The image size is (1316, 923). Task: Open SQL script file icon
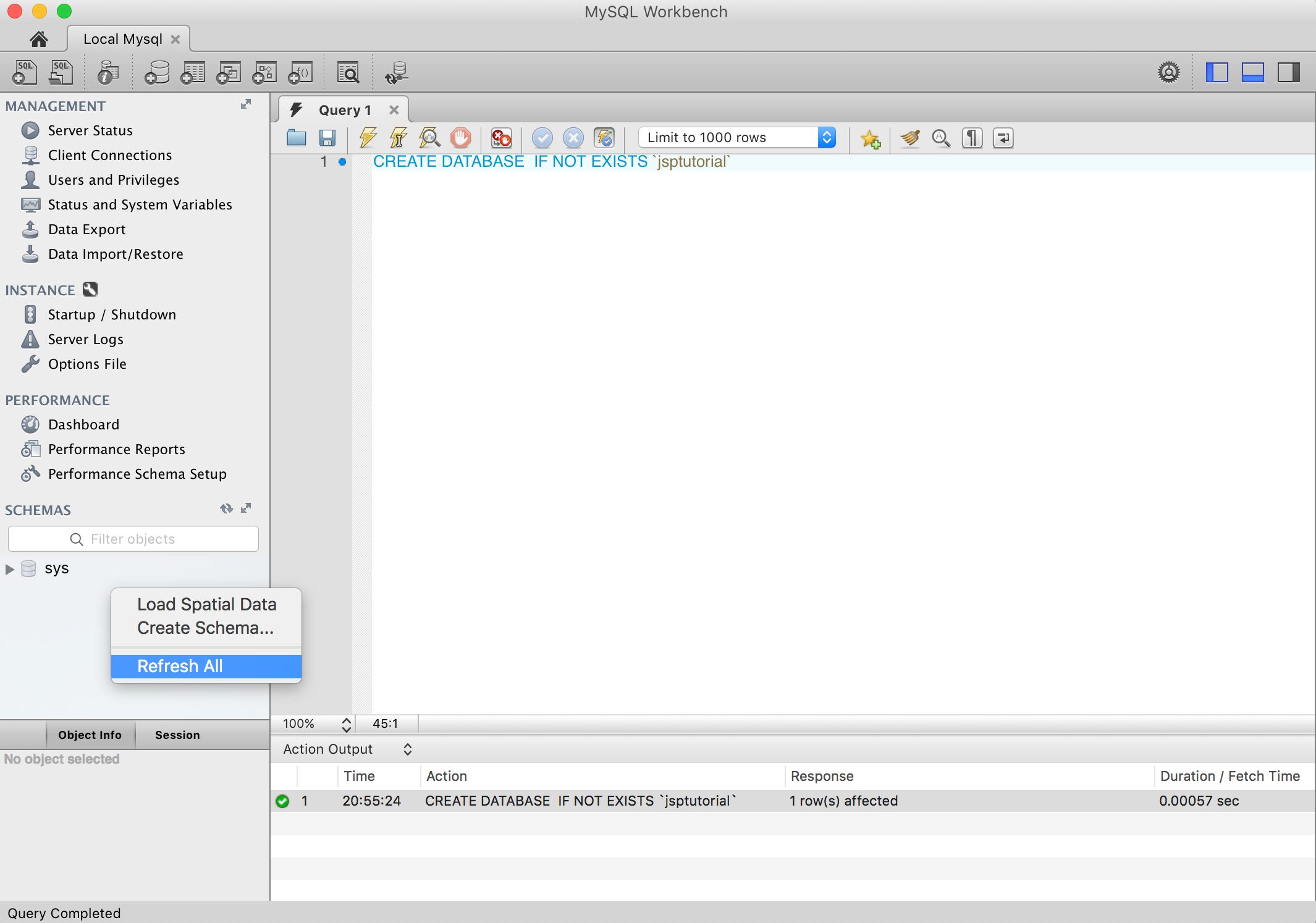pyautogui.click(x=61, y=72)
